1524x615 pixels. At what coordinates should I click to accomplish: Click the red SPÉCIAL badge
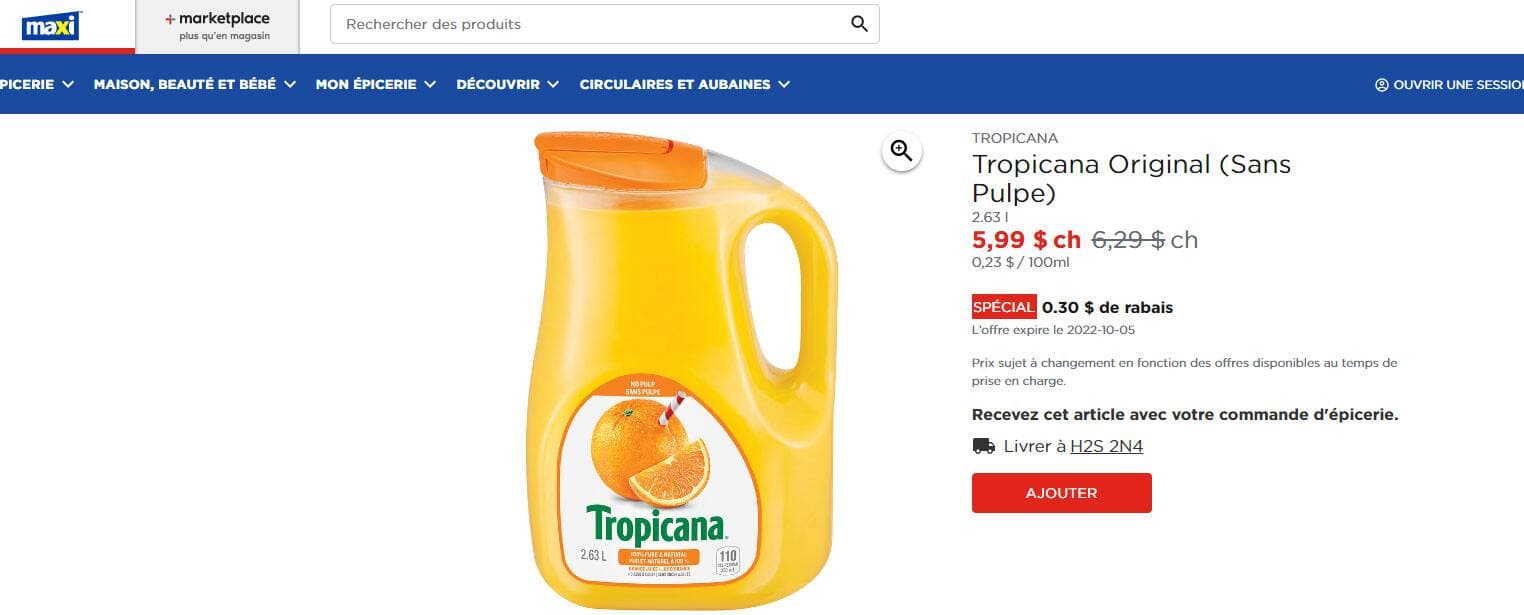pyautogui.click(x=1004, y=307)
